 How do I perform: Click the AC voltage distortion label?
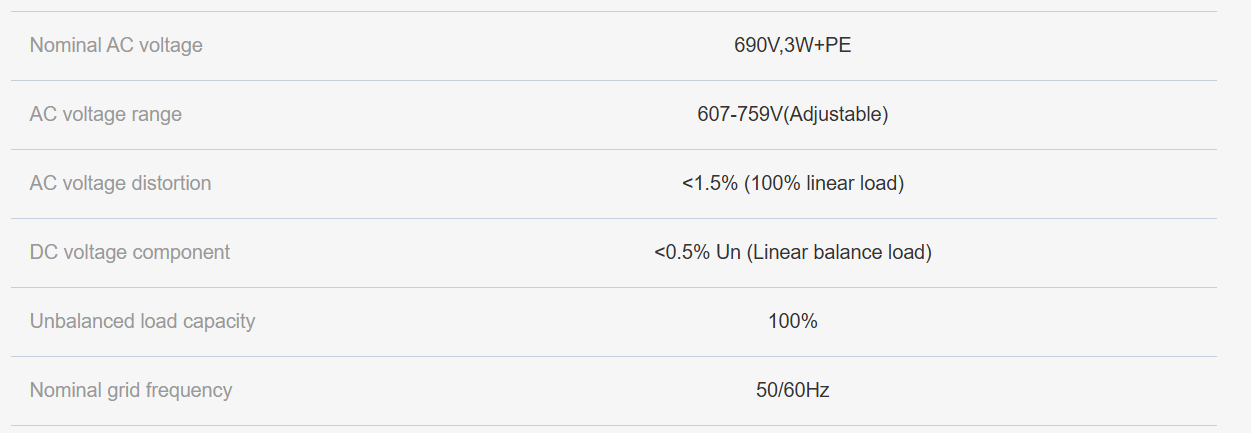coord(120,183)
